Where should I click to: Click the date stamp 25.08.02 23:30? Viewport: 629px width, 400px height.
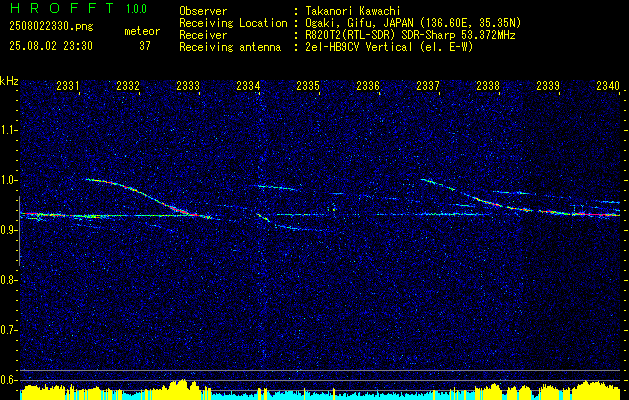[51, 46]
